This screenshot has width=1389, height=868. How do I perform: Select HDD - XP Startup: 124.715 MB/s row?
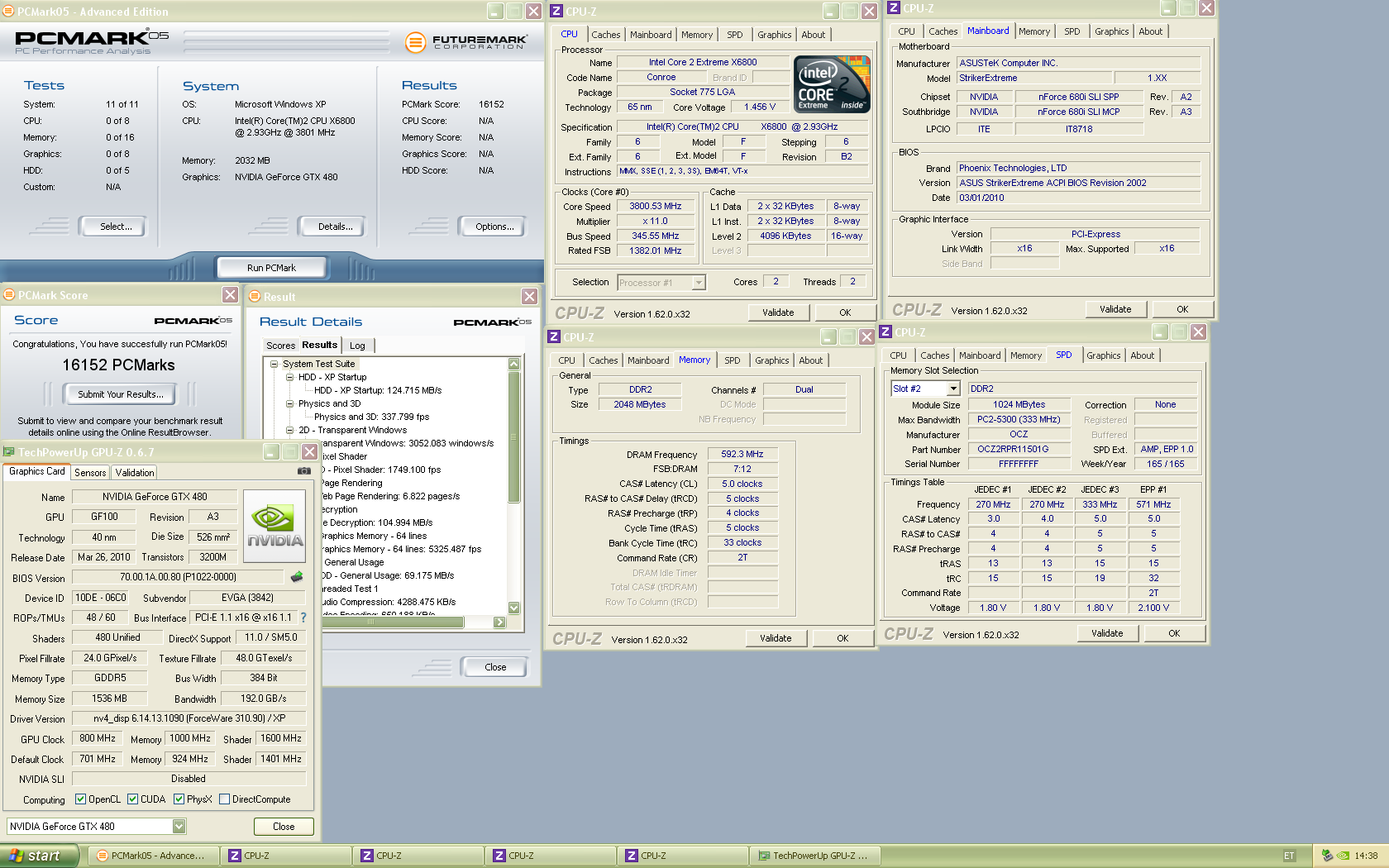tap(378, 390)
